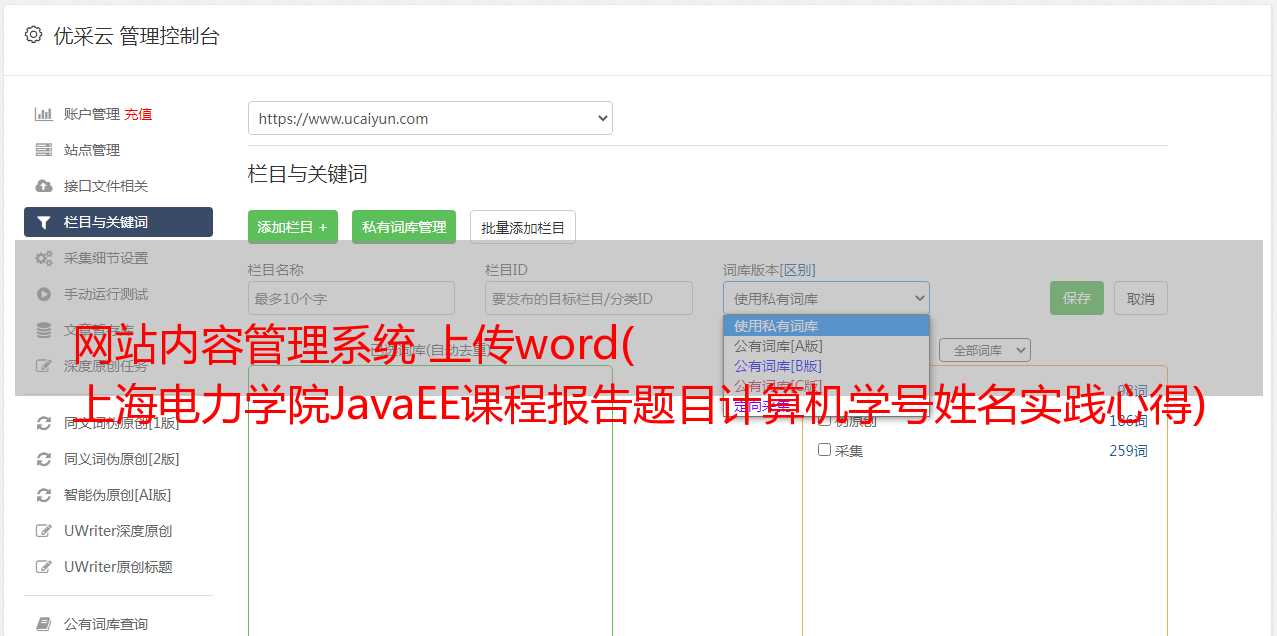
Task: Click the 栏目ID input field
Action: (x=589, y=298)
